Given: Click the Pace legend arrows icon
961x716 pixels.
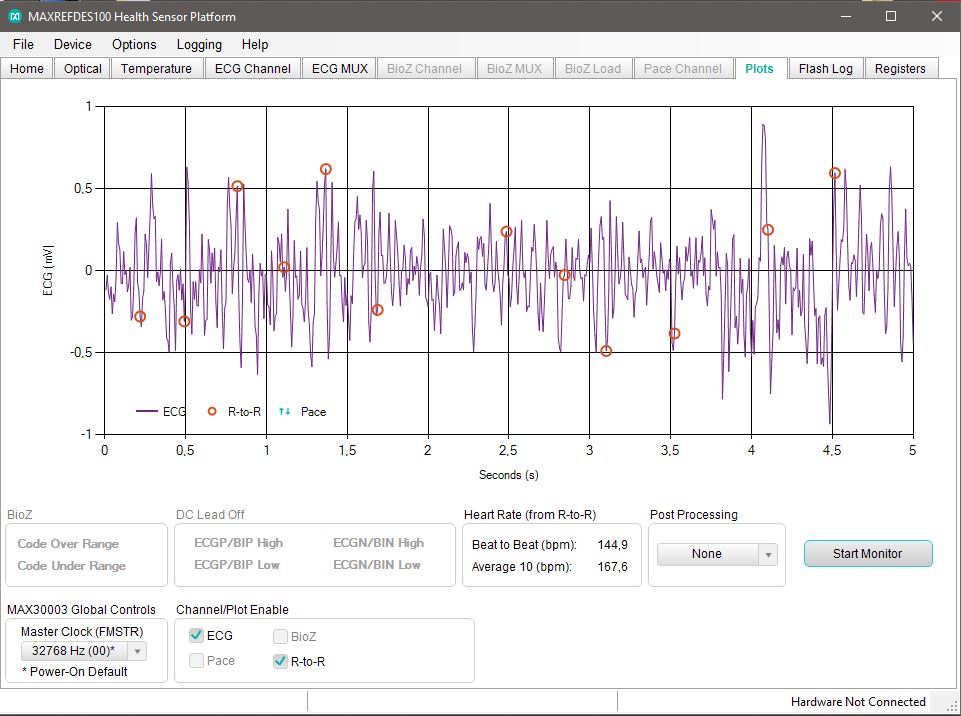Looking at the screenshot, I should [x=285, y=411].
